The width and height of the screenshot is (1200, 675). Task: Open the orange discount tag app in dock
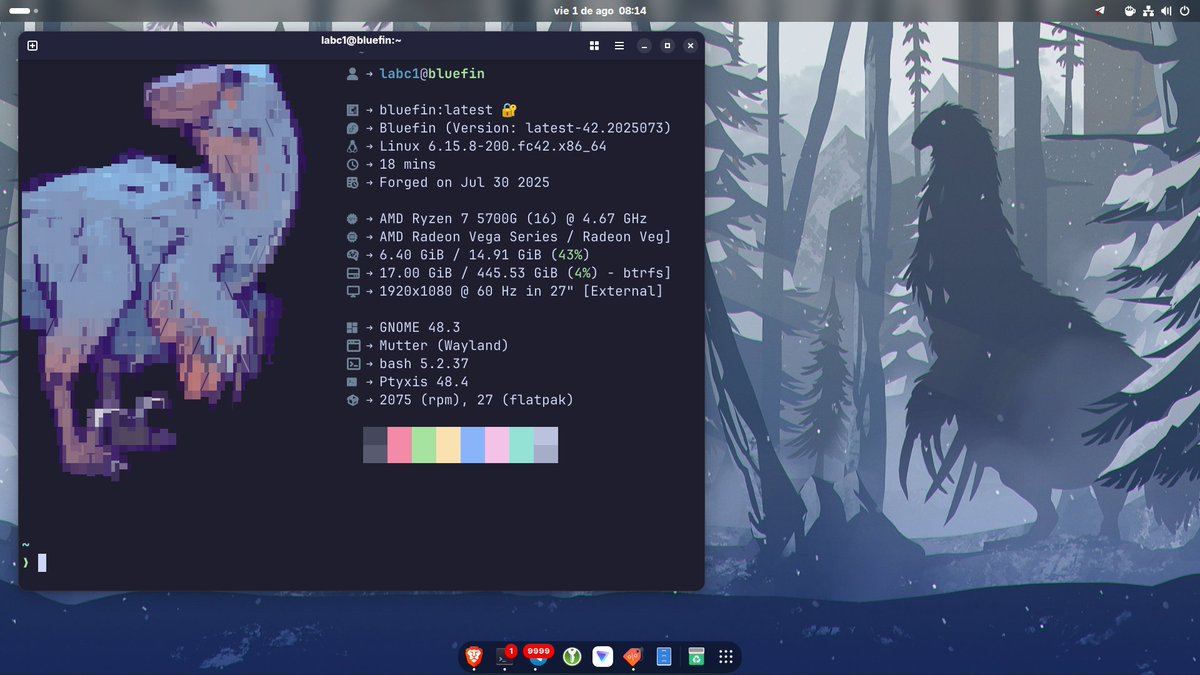point(632,656)
